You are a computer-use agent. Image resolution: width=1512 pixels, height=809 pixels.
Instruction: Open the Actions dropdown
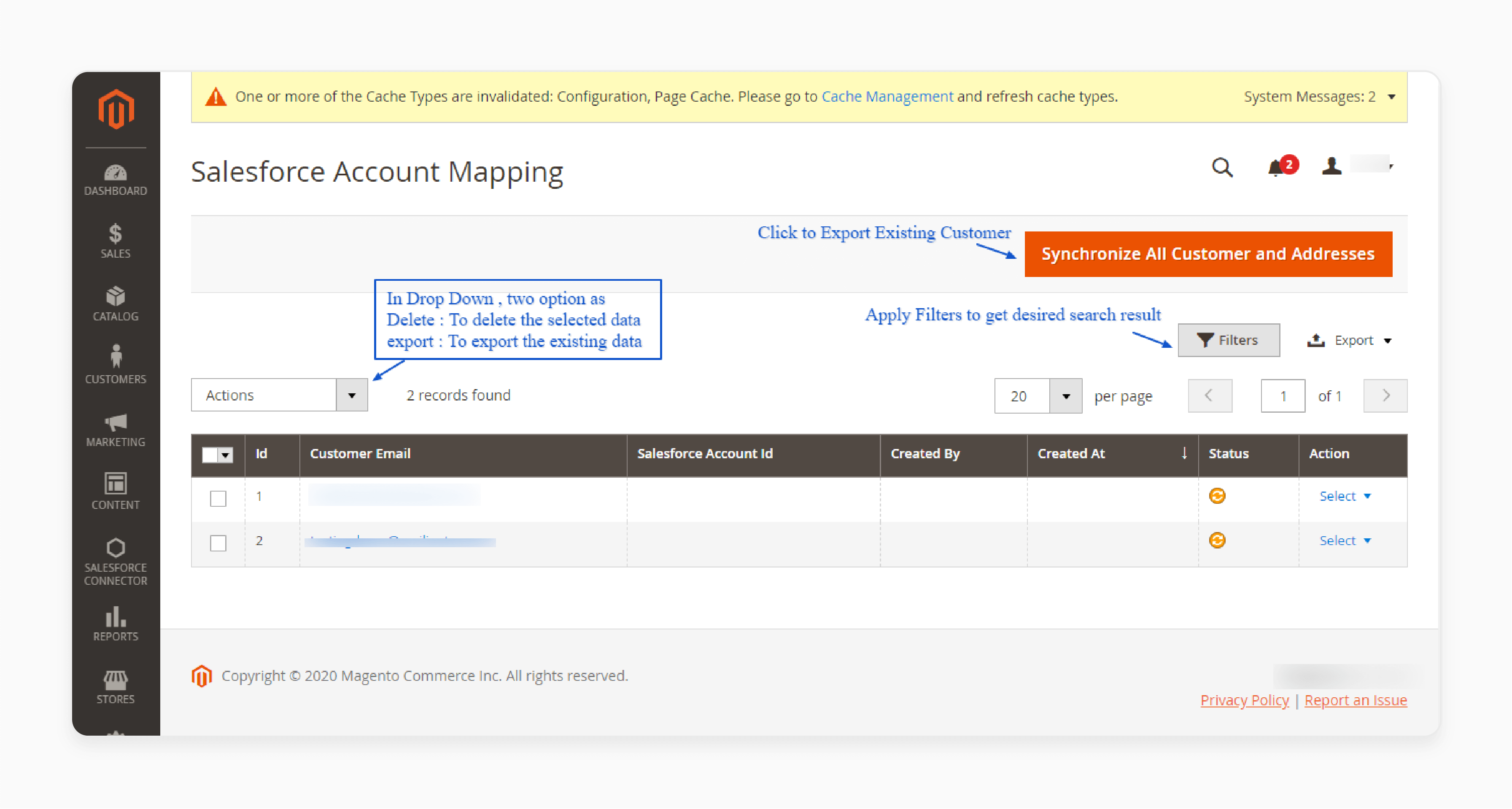[x=279, y=395]
